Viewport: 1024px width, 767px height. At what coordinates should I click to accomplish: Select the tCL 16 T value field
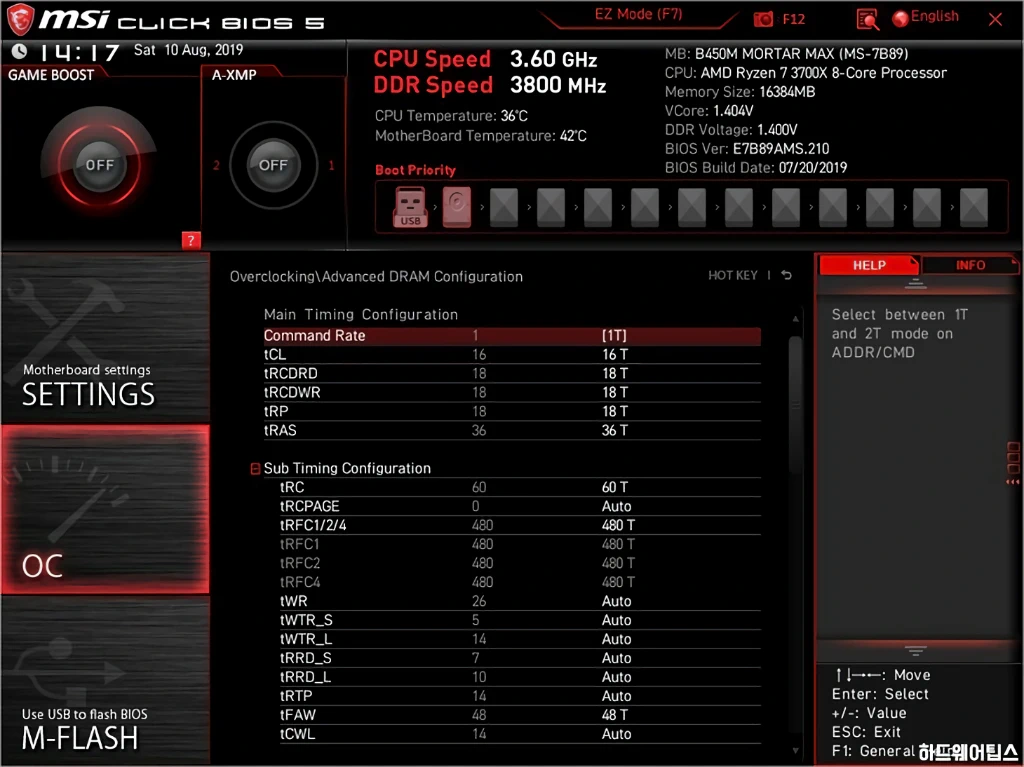615,355
